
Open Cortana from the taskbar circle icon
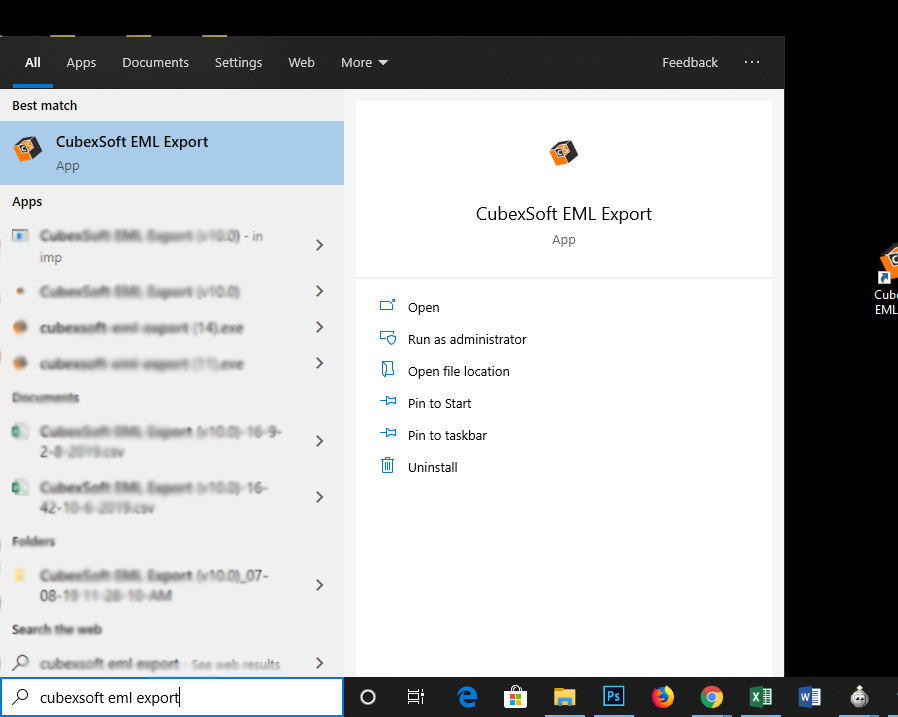click(x=368, y=697)
